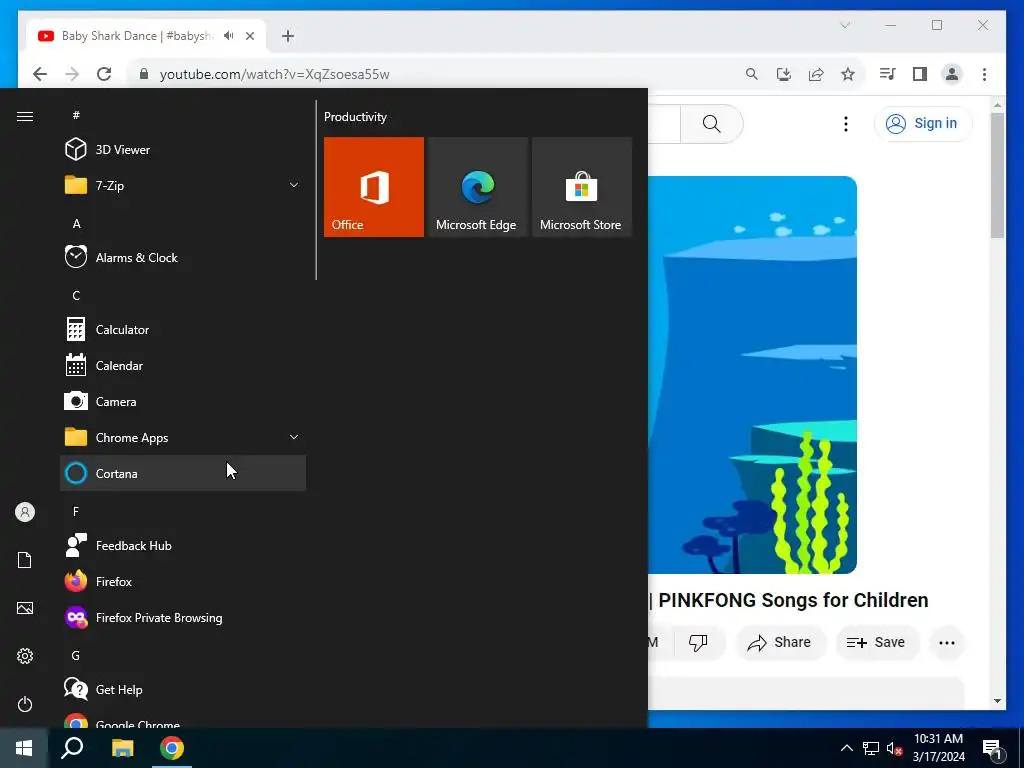The width and height of the screenshot is (1024, 768).
Task: Open YouTube settings three-dot menu
Action: [x=846, y=123]
